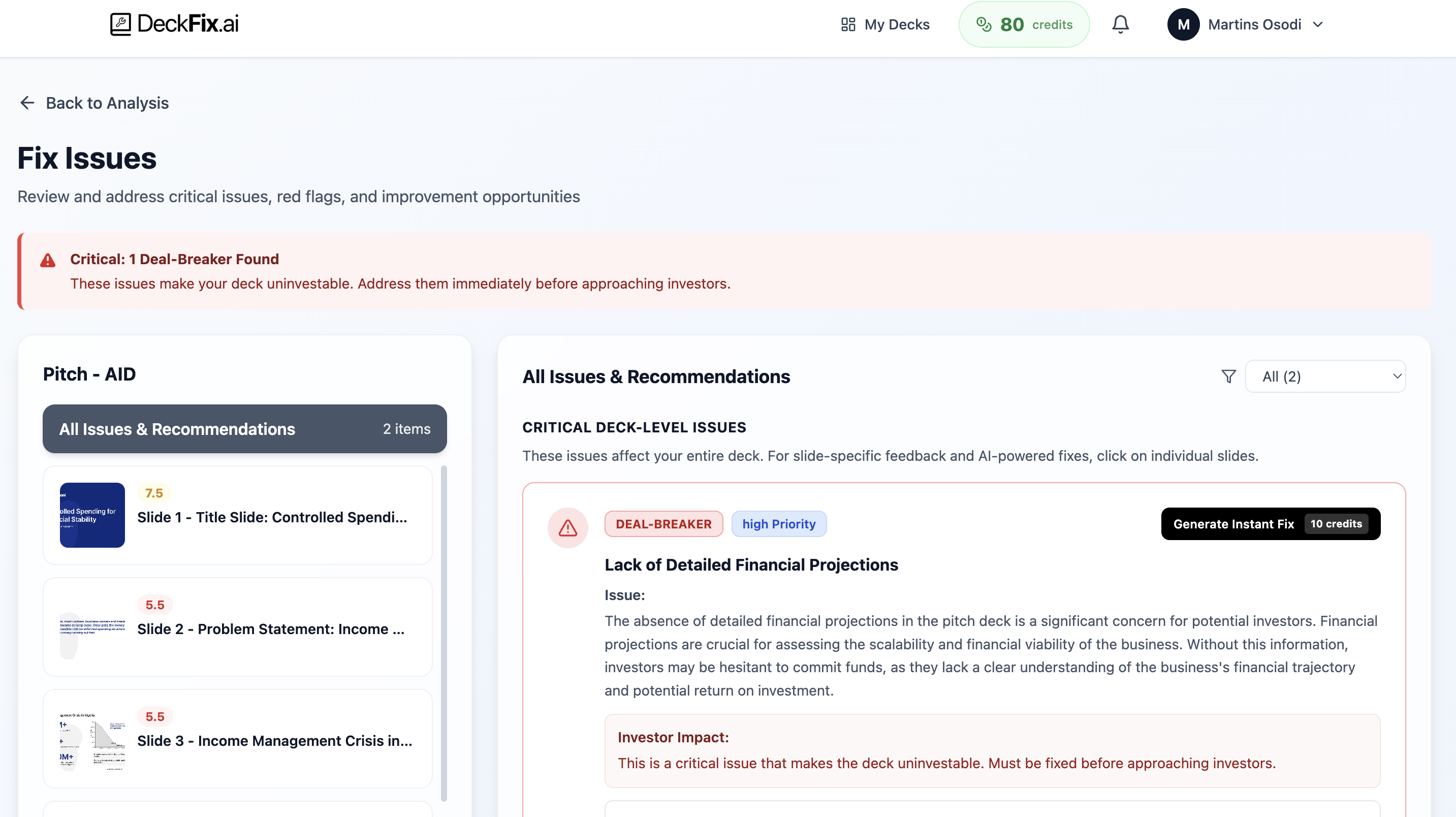Generate Instant Fix for 10 credits
Screen dimensions: 1456x817
point(1270,523)
